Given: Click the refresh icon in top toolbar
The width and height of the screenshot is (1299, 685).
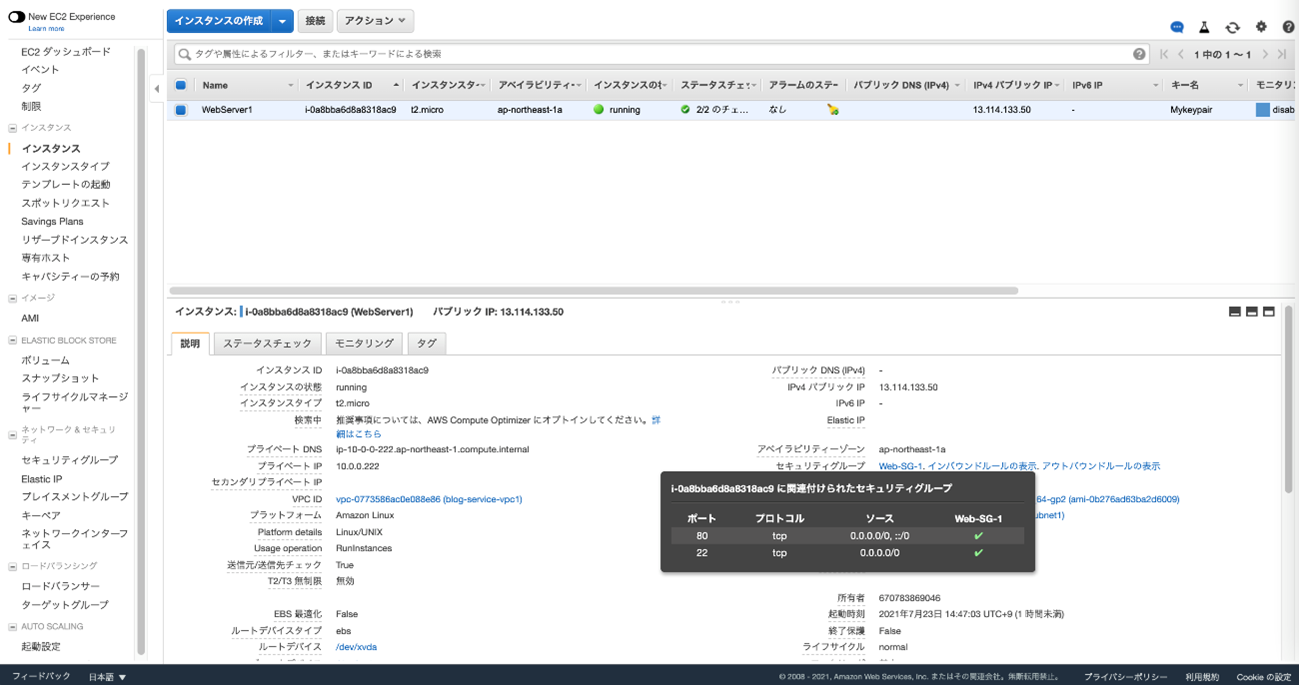Looking at the screenshot, I should 1232,27.
